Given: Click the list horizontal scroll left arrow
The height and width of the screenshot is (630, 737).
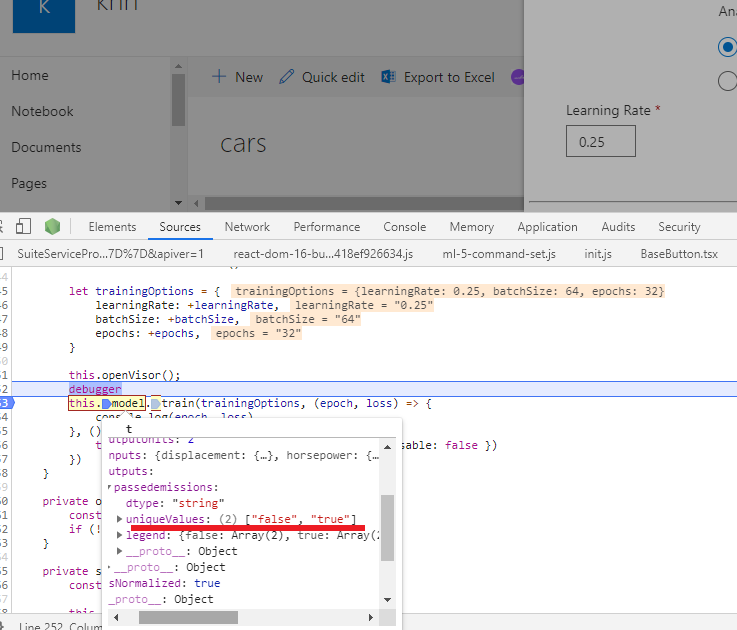Looking at the screenshot, I should point(196,204).
